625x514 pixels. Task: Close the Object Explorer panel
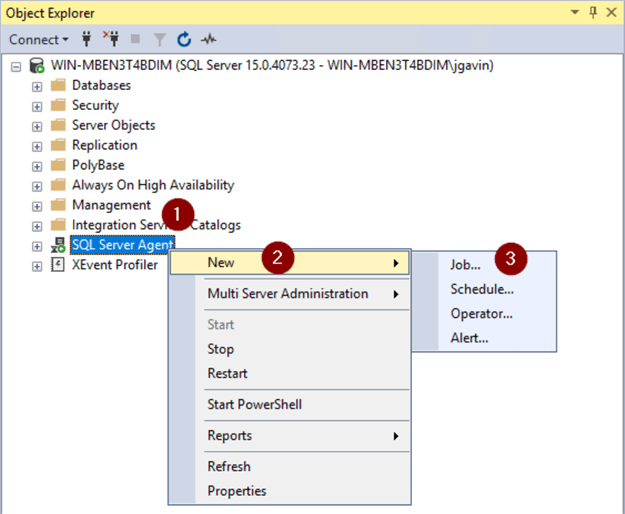tap(611, 12)
